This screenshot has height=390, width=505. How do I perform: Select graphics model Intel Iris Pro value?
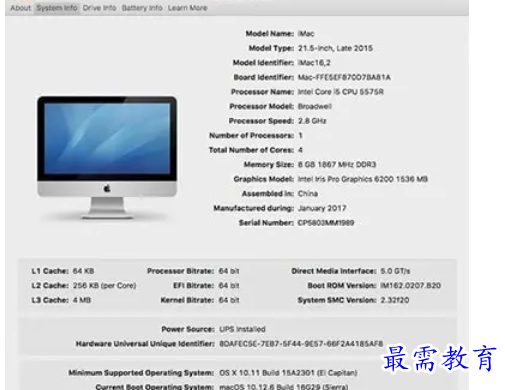(363, 179)
